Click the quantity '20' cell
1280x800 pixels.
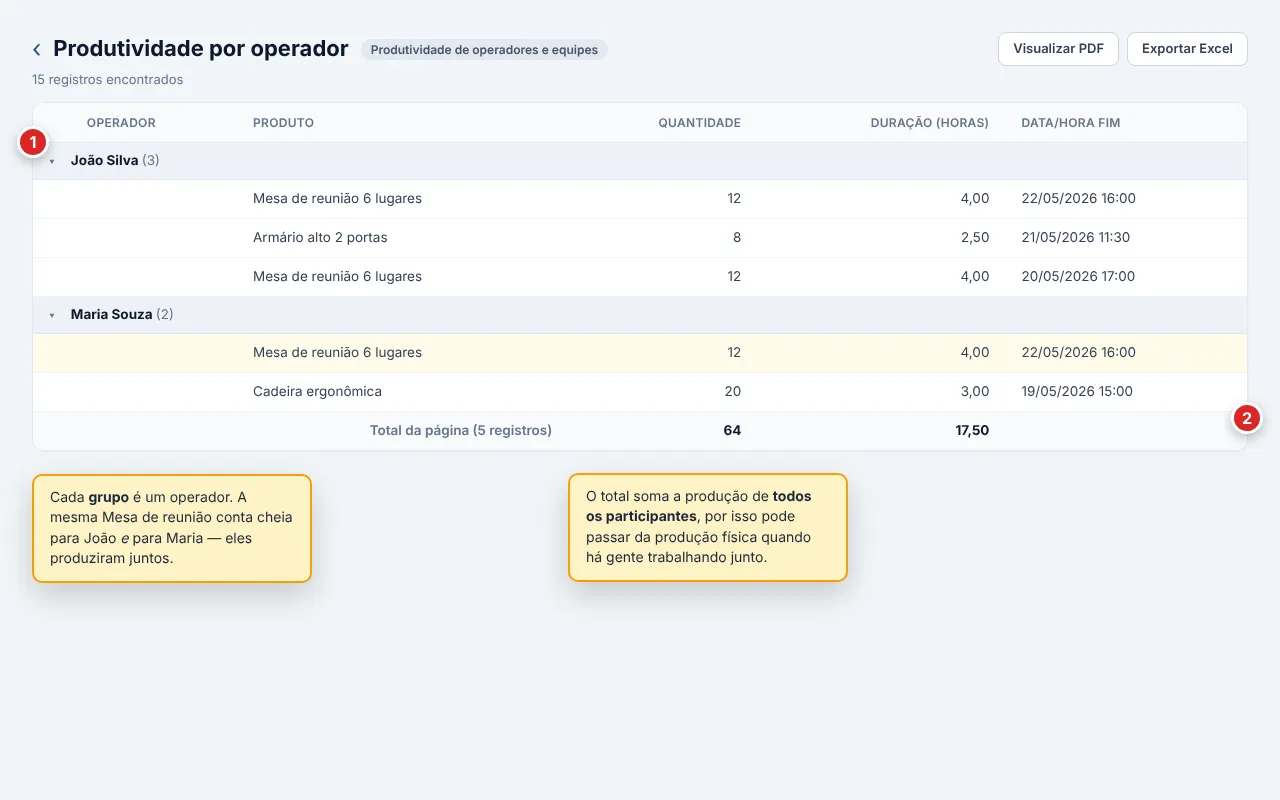pyautogui.click(x=732, y=391)
